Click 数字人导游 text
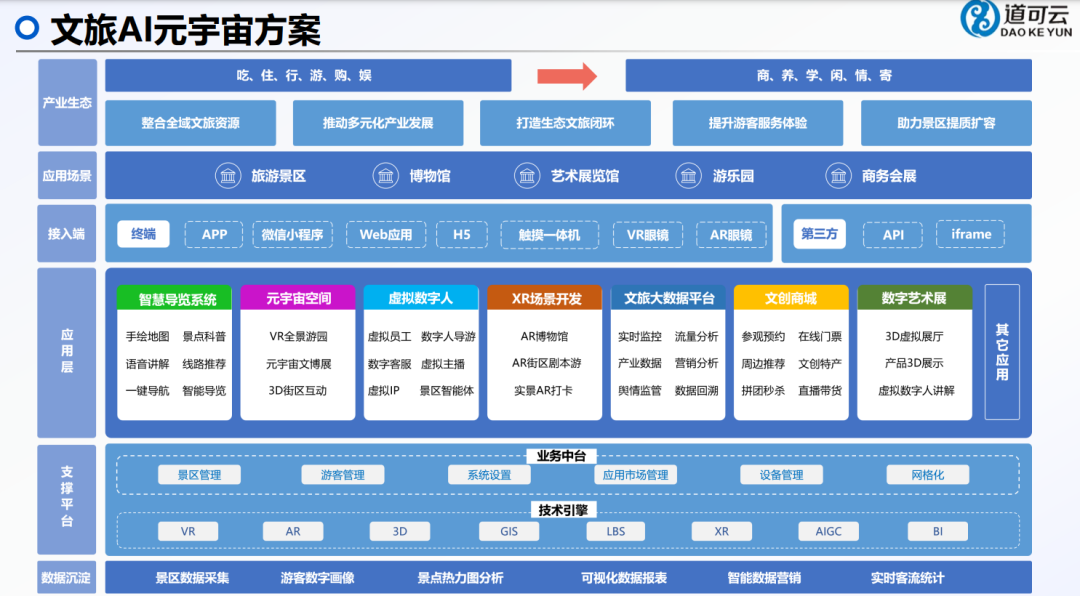Image resolution: width=1080 pixels, height=596 pixels. coord(448,336)
